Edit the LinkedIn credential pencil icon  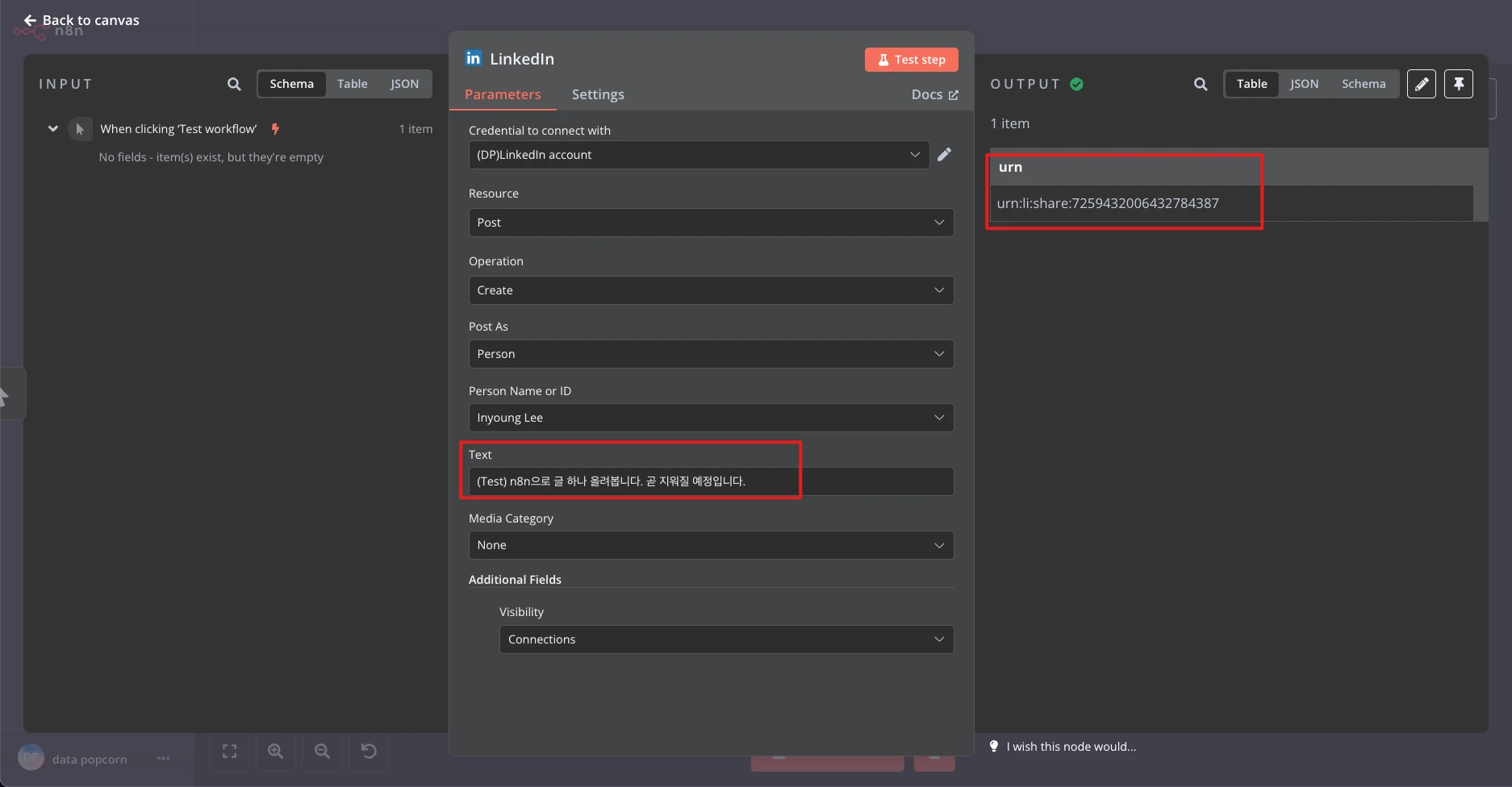[x=945, y=154]
